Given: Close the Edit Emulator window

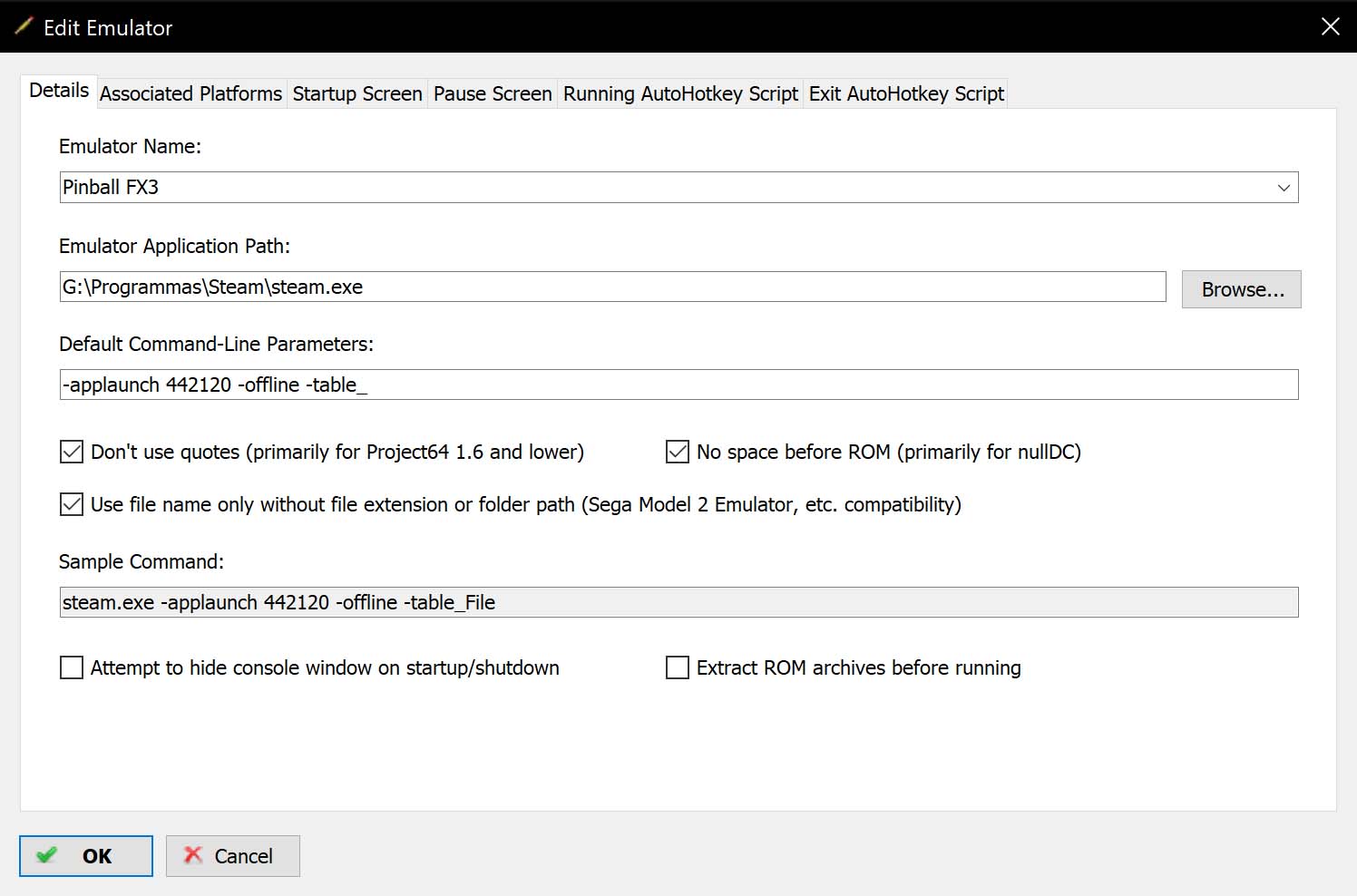Looking at the screenshot, I should [1330, 26].
